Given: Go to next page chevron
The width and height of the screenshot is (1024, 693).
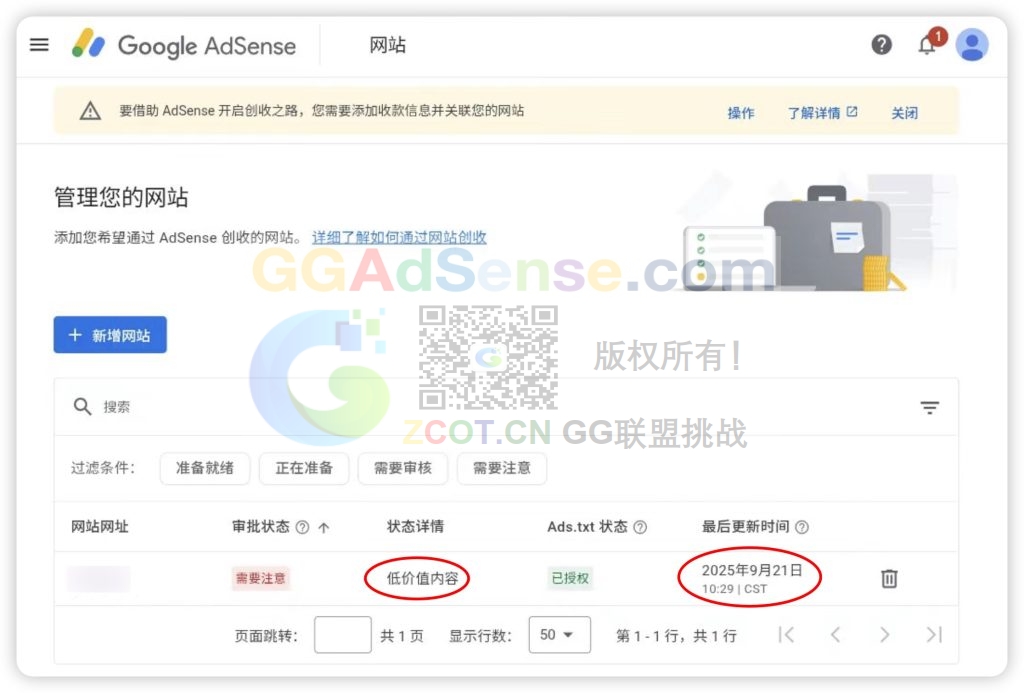Looking at the screenshot, I should point(884,635).
